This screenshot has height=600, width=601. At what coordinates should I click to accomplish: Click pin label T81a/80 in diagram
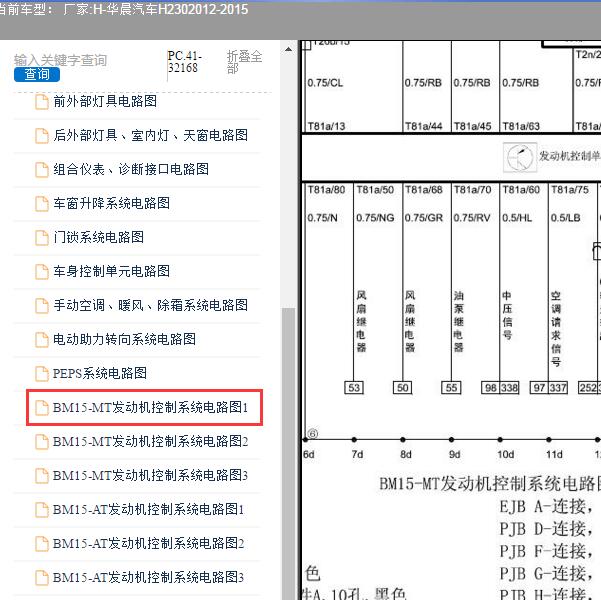pos(327,190)
